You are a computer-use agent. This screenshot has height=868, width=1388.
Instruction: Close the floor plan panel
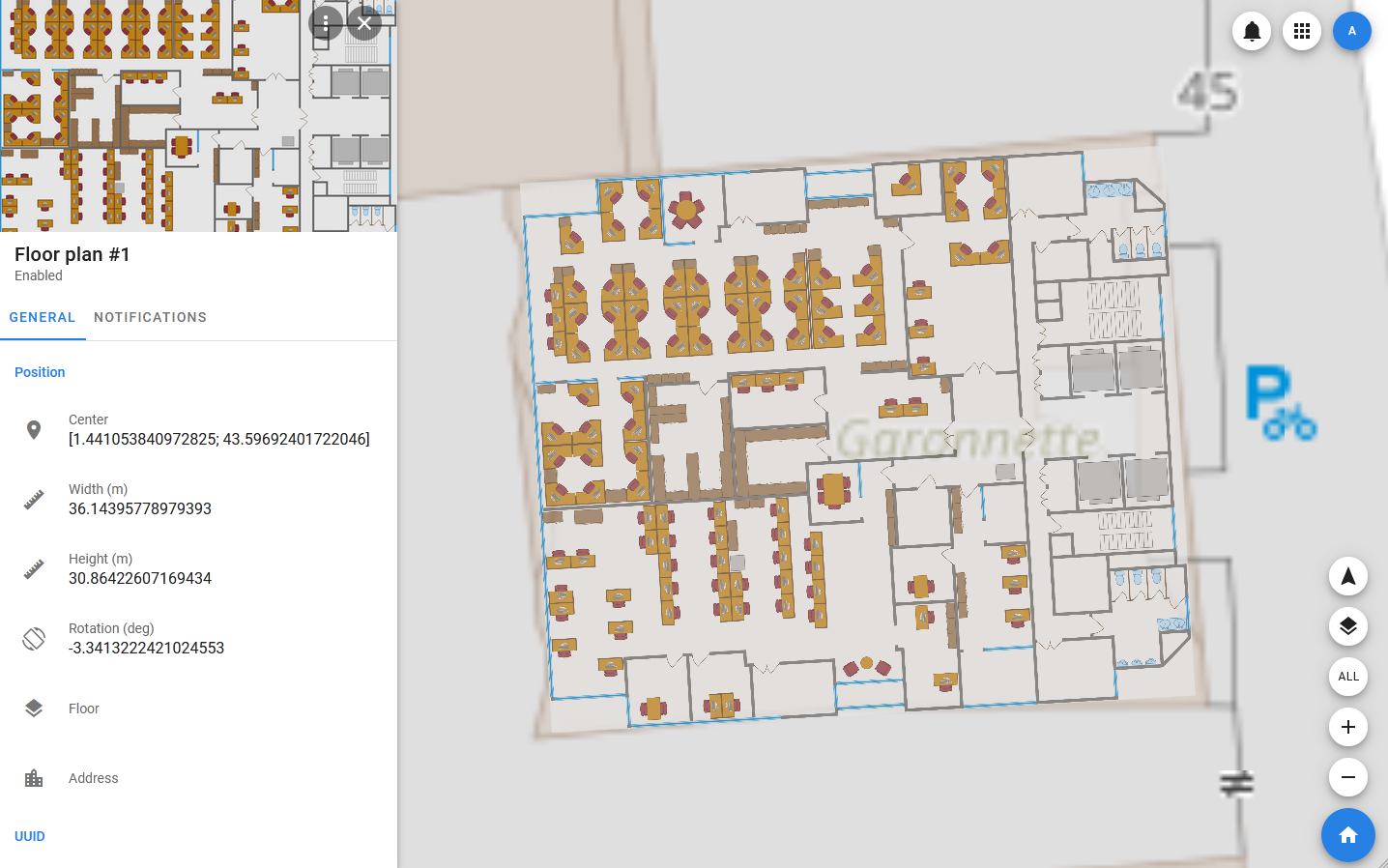click(364, 23)
